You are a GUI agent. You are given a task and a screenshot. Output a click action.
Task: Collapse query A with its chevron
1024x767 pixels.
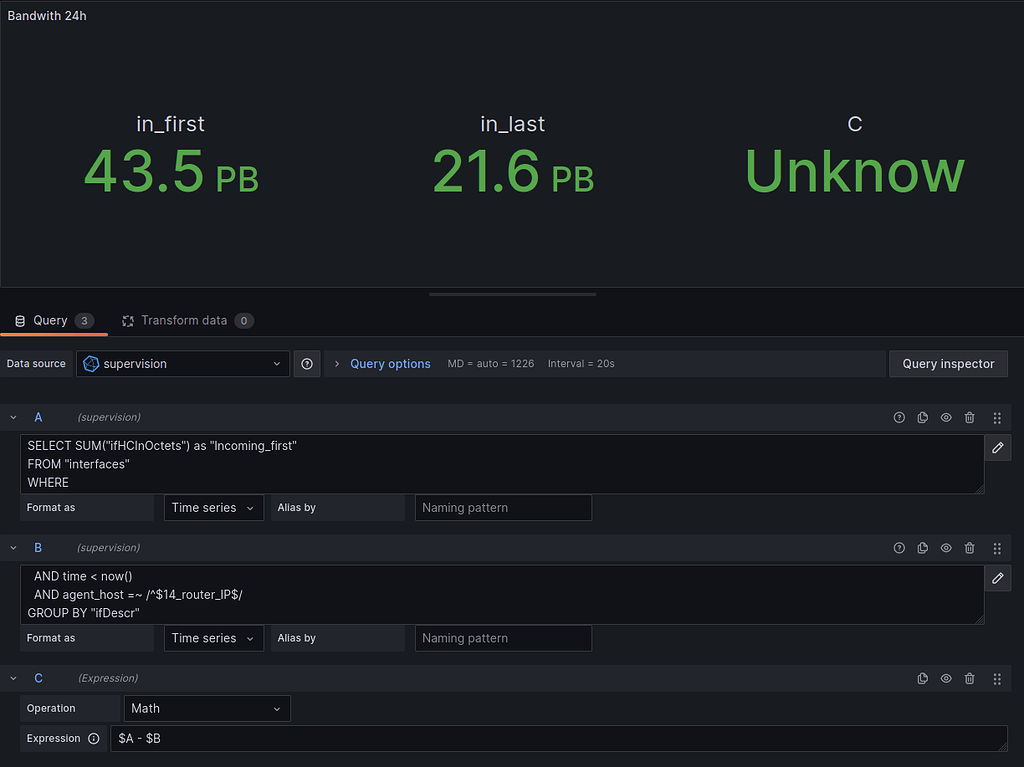pos(12,417)
